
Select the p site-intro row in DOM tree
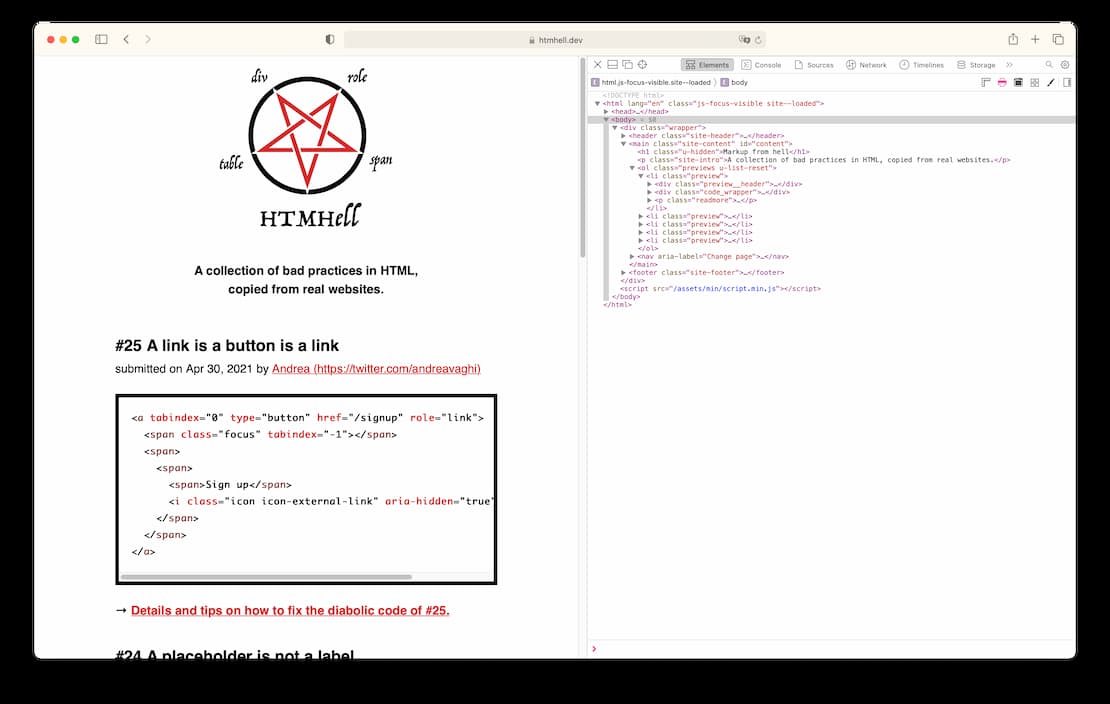[823, 160]
